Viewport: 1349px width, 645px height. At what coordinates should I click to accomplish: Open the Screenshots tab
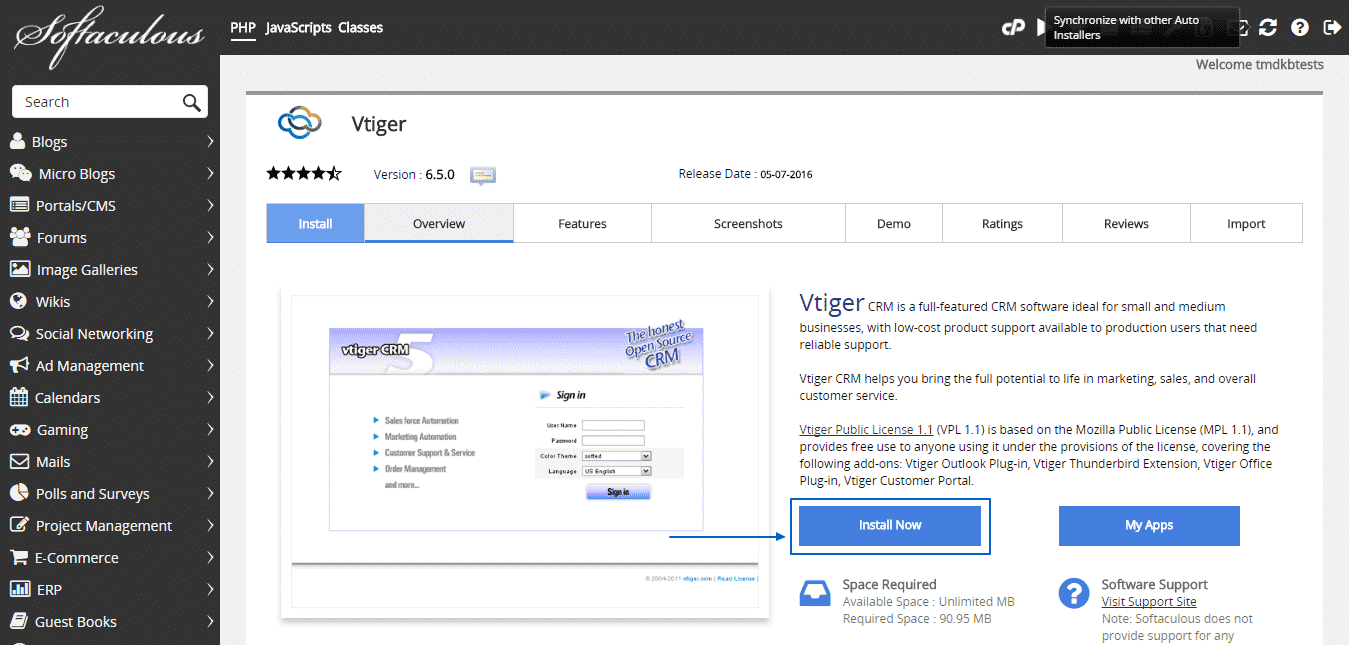[x=748, y=223]
